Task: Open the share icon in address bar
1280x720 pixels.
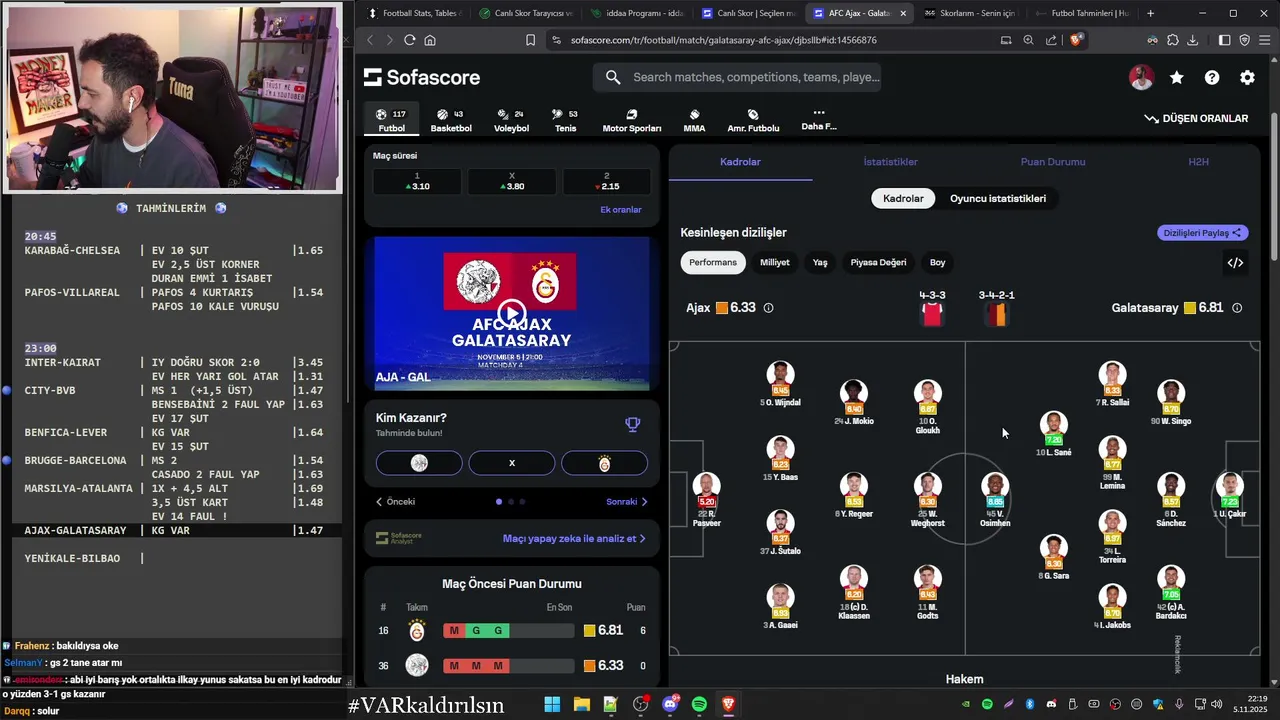Action: coord(1051,40)
